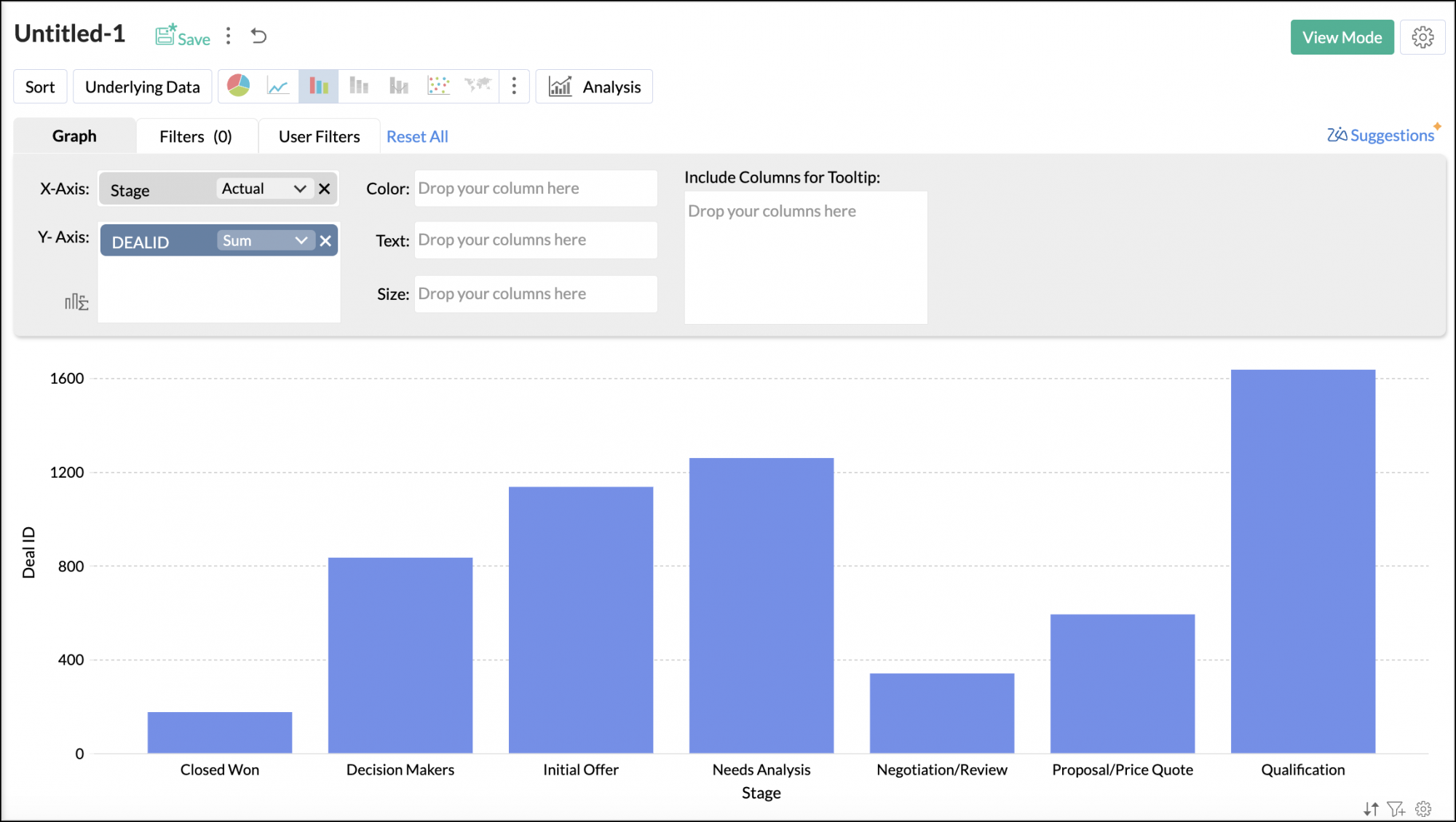The width and height of the screenshot is (1456, 822).
Task: Choose the world map chart type
Action: click(x=478, y=86)
